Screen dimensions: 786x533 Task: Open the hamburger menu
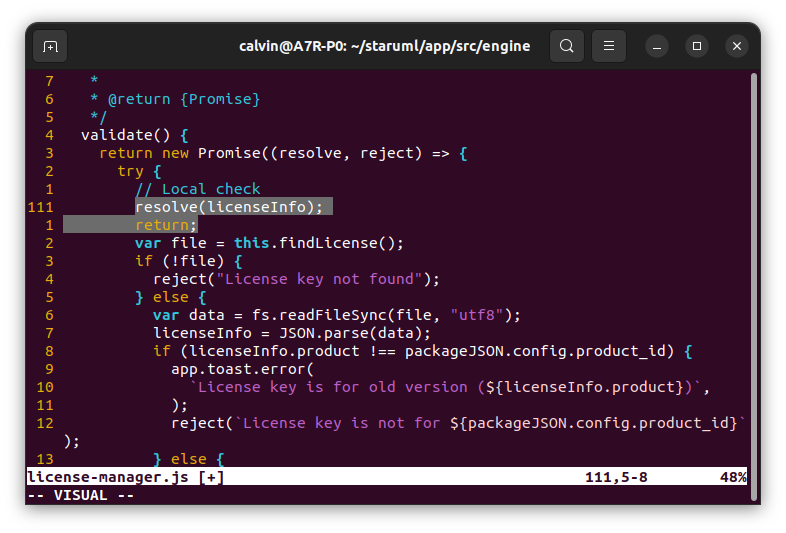[x=609, y=46]
